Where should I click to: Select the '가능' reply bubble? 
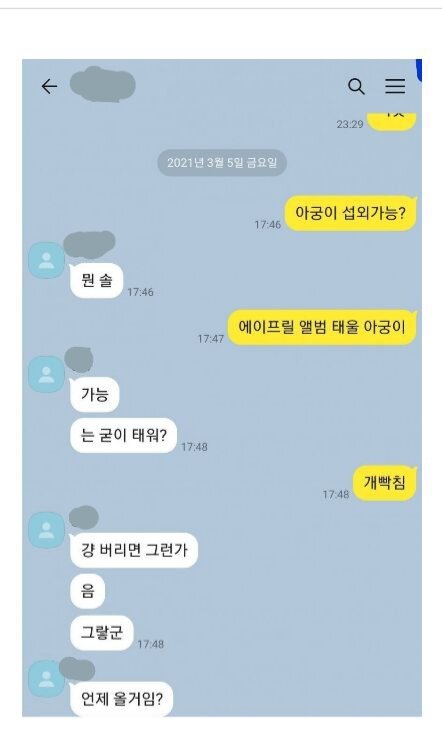click(x=95, y=394)
